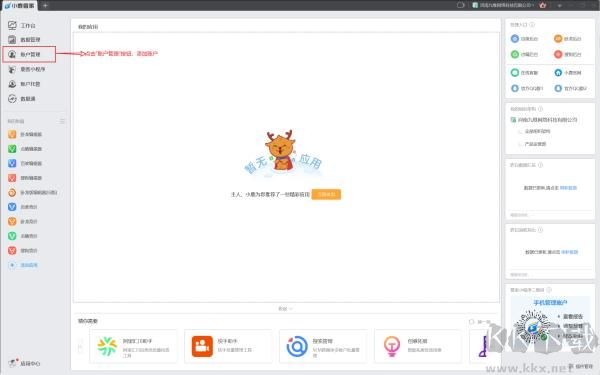Open a new tab with plus button
600x375 pixels.
(x=45, y=5)
